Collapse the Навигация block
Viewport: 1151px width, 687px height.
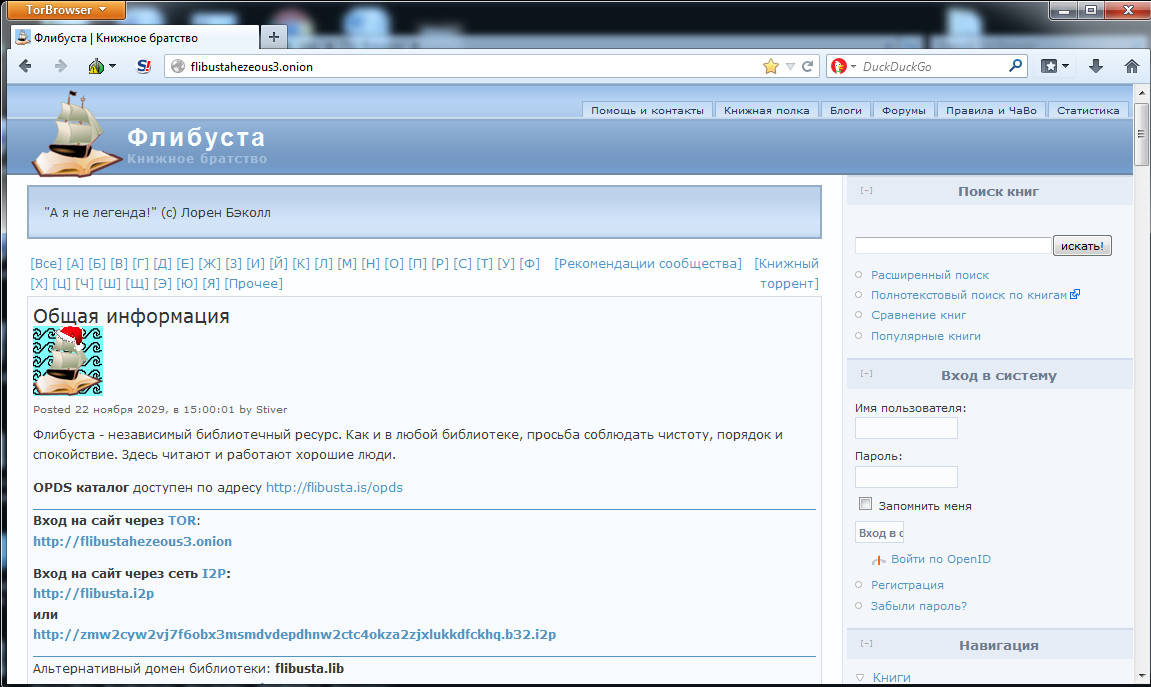[866, 644]
